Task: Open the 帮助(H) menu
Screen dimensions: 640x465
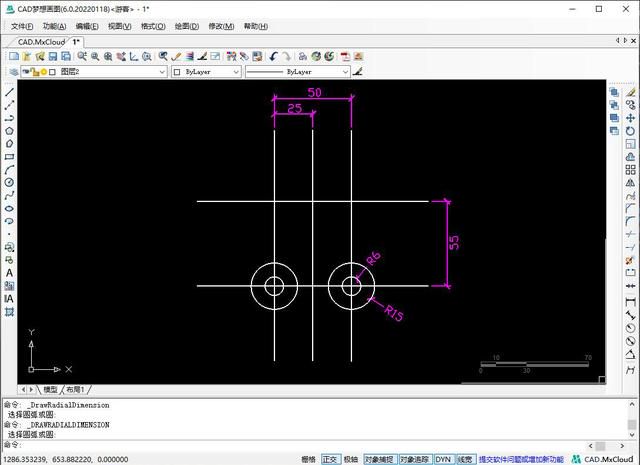Action: [x=256, y=27]
